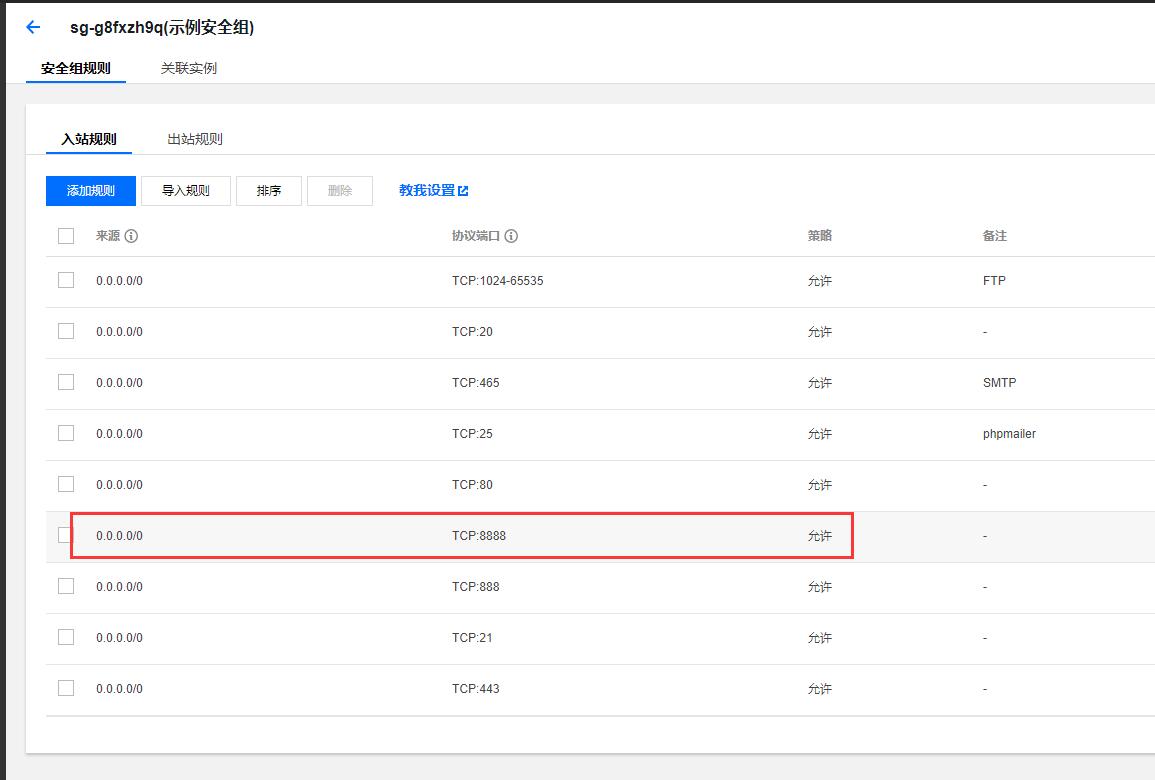Screen dimensions: 1155x780
Task: Switch to the 出站规则 tab
Action: (x=195, y=139)
